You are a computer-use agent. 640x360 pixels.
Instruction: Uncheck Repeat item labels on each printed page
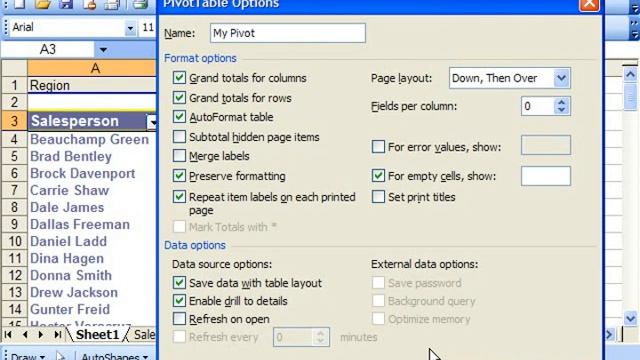pos(179,197)
